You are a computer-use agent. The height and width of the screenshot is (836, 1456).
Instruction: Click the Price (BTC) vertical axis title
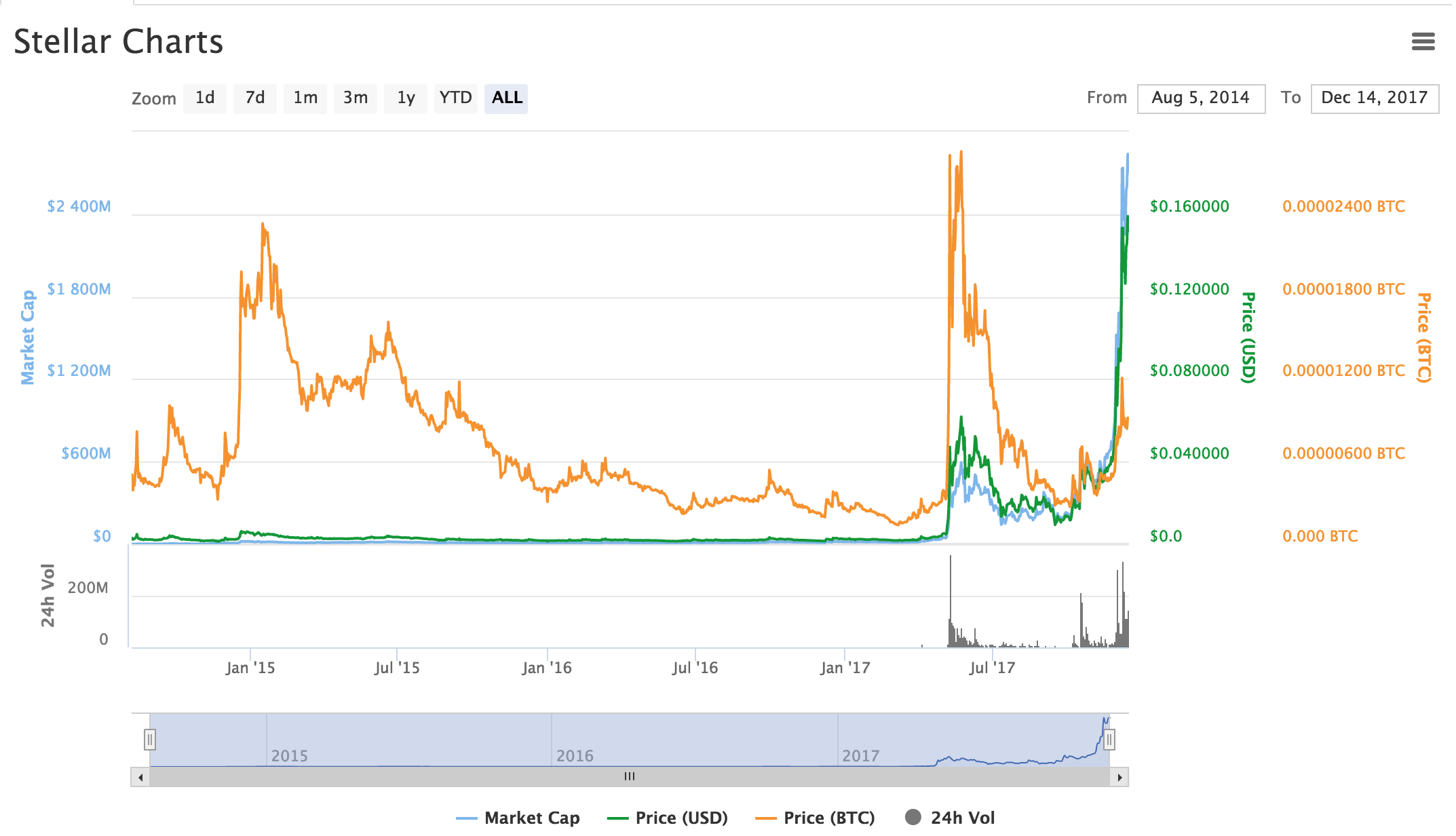point(1424,337)
